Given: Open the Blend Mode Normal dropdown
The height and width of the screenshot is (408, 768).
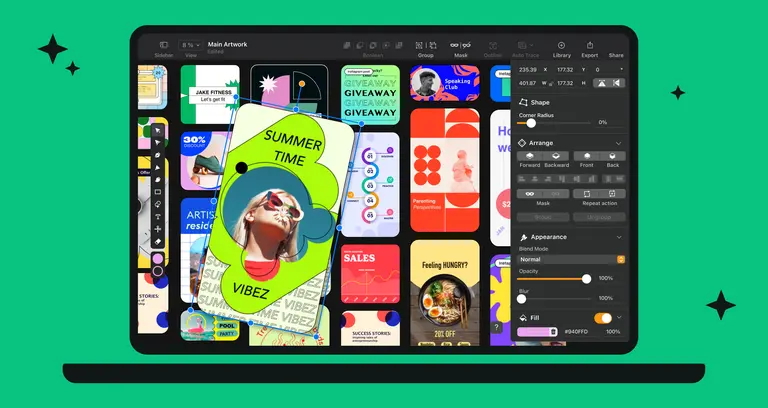Looking at the screenshot, I should 571,260.
